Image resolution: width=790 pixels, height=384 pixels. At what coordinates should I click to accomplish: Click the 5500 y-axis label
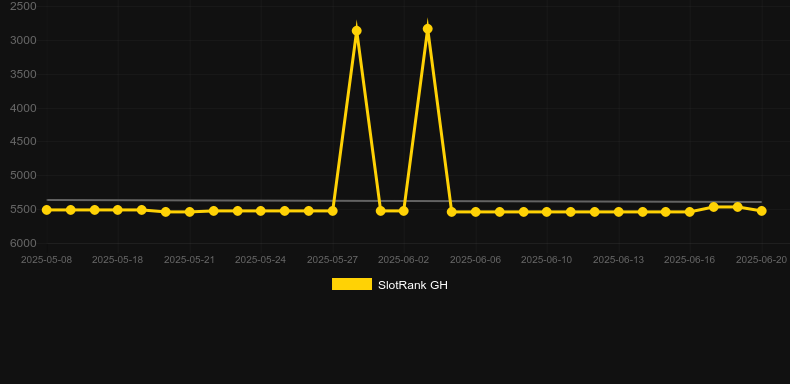(x=23, y=209)
